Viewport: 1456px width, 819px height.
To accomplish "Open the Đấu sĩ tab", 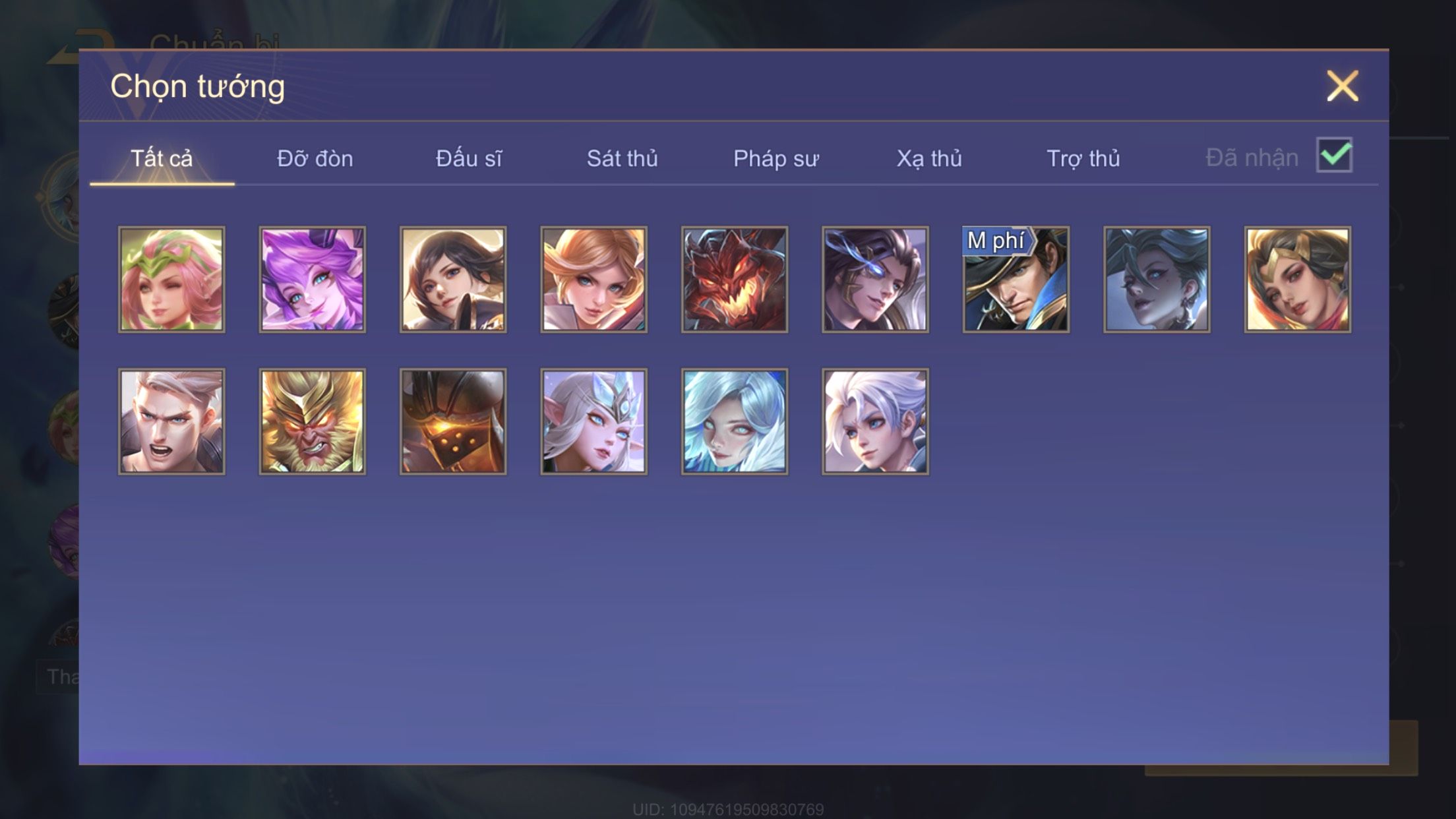I will (469, 159).
